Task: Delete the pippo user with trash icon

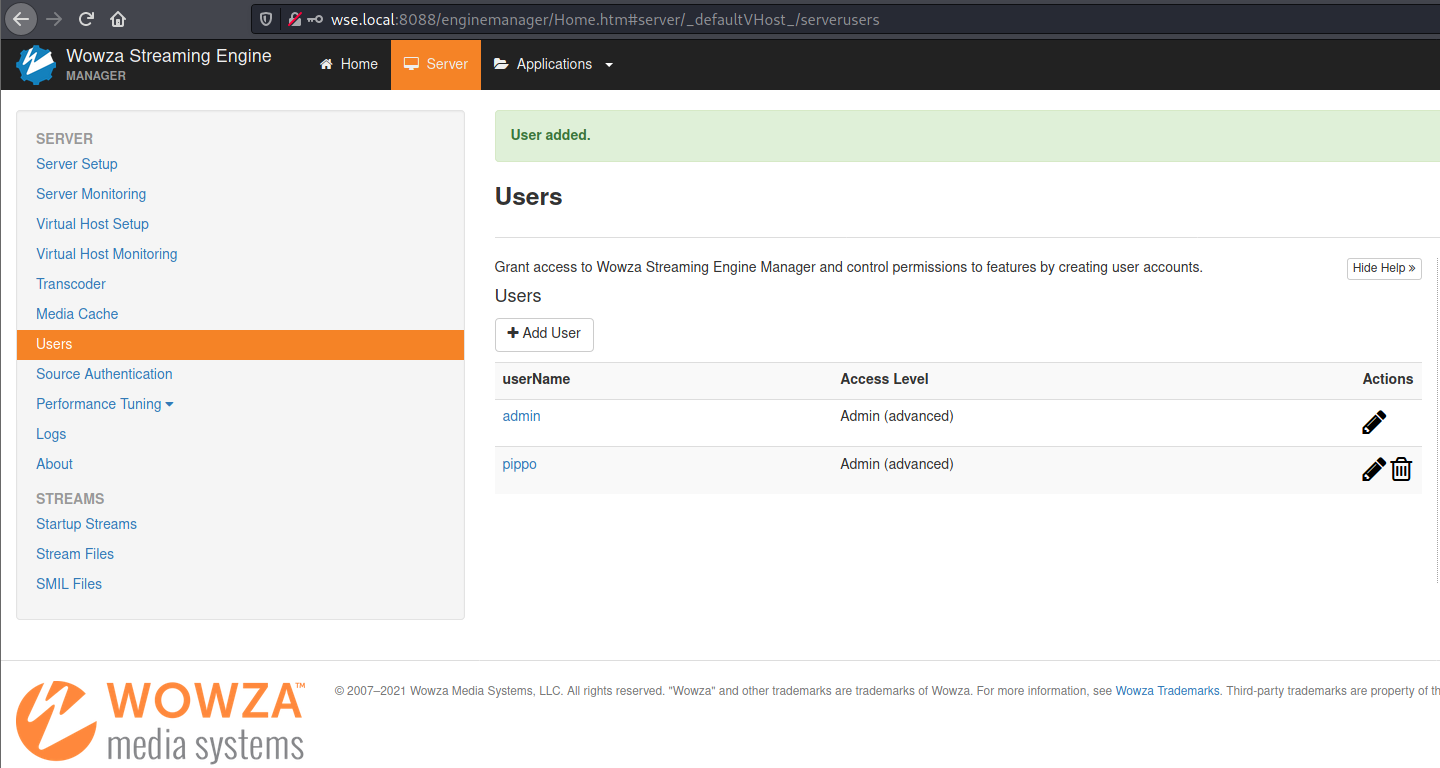Action: click(1401, 469)
